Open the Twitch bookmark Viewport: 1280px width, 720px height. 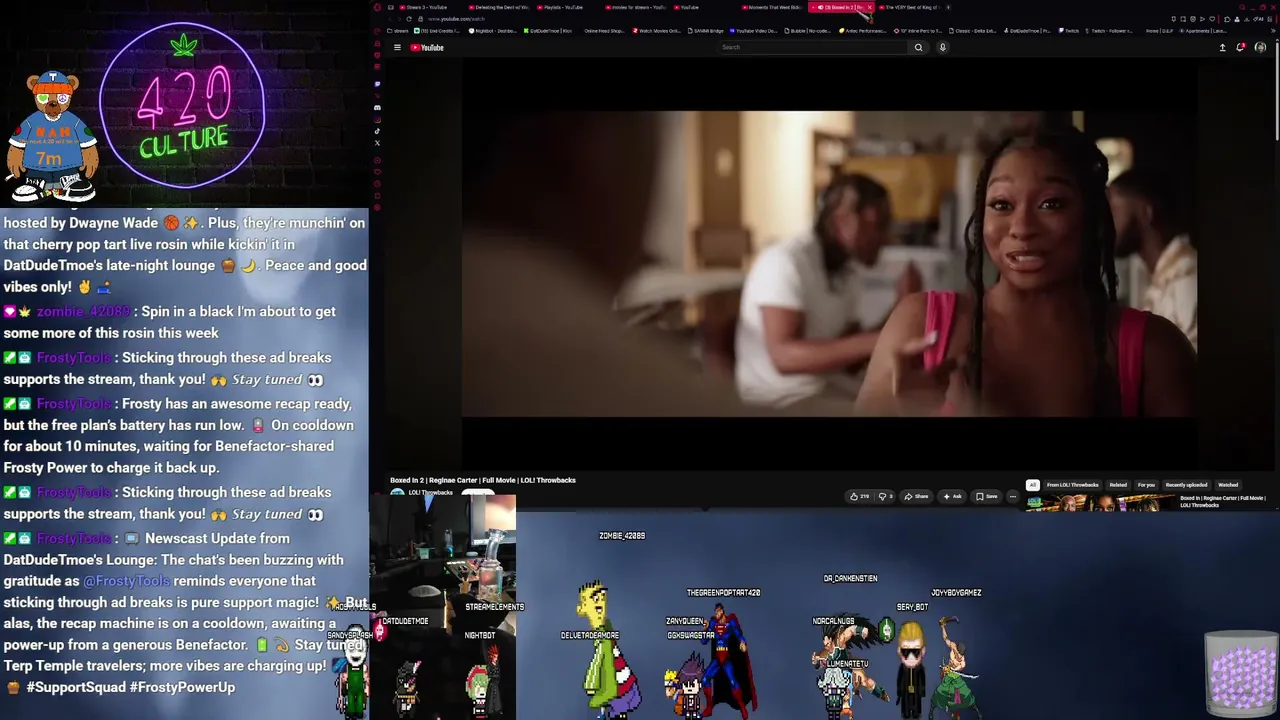[x=1068, y=31]
